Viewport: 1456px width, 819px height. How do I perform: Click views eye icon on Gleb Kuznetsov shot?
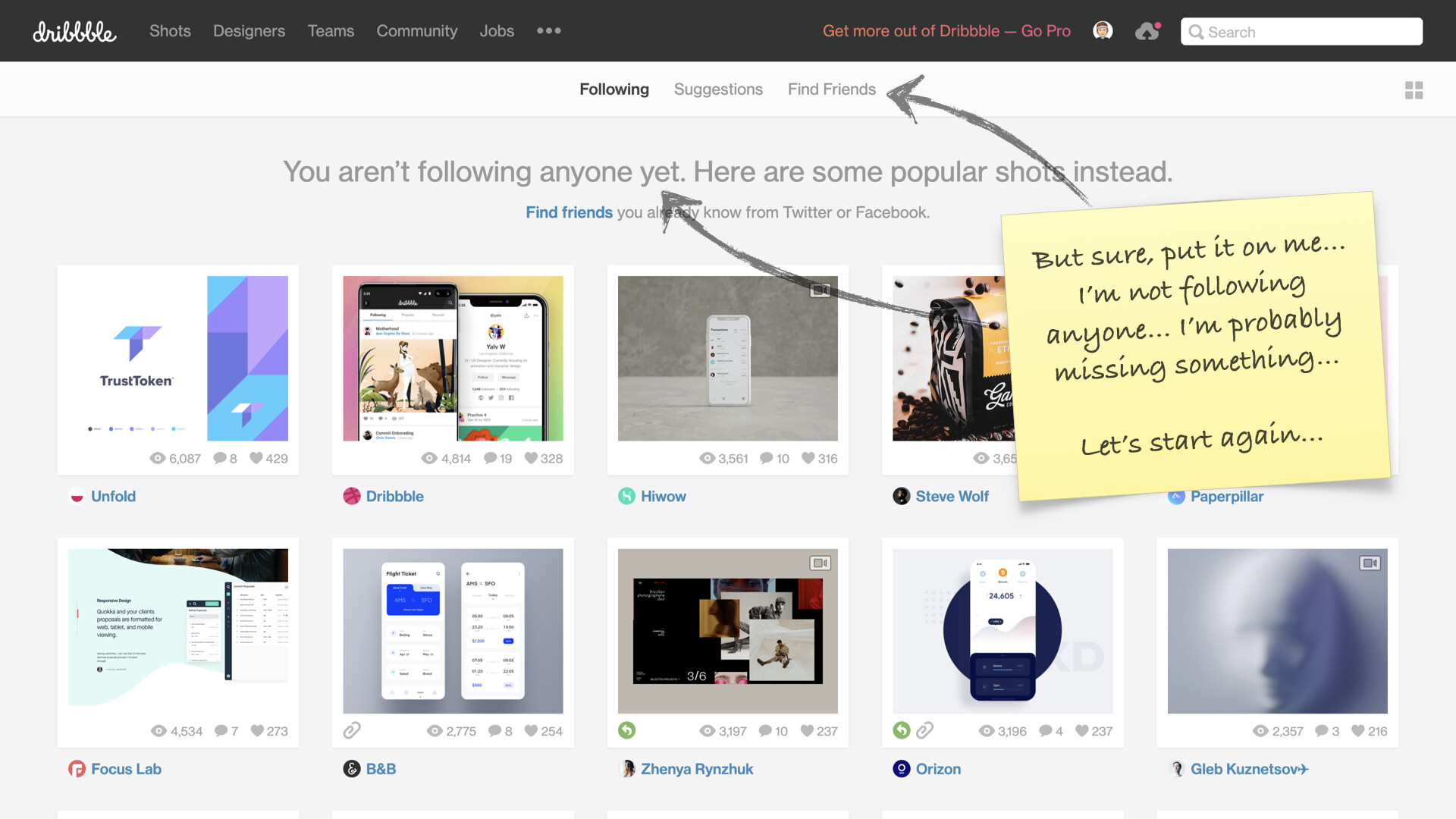pyautogui.click(x=1260, y=731)
